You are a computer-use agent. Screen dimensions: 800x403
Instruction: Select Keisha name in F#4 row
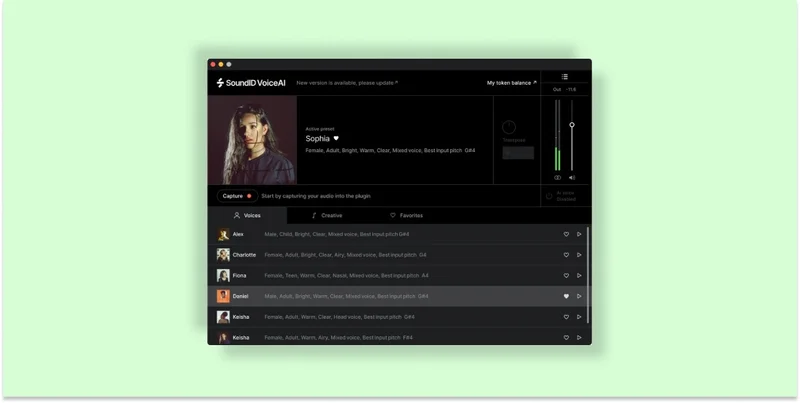pos(241,337)
